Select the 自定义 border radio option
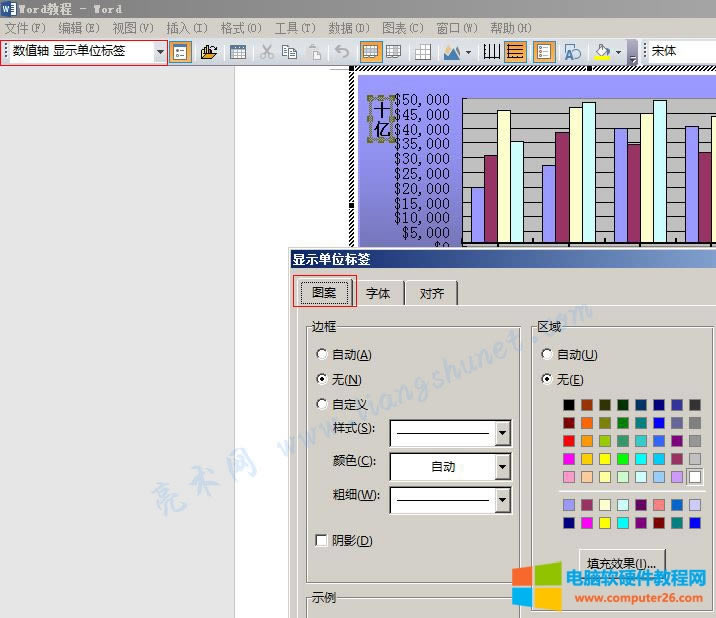The width and height of the screenshot is (716, 618). tap(321, 404)
